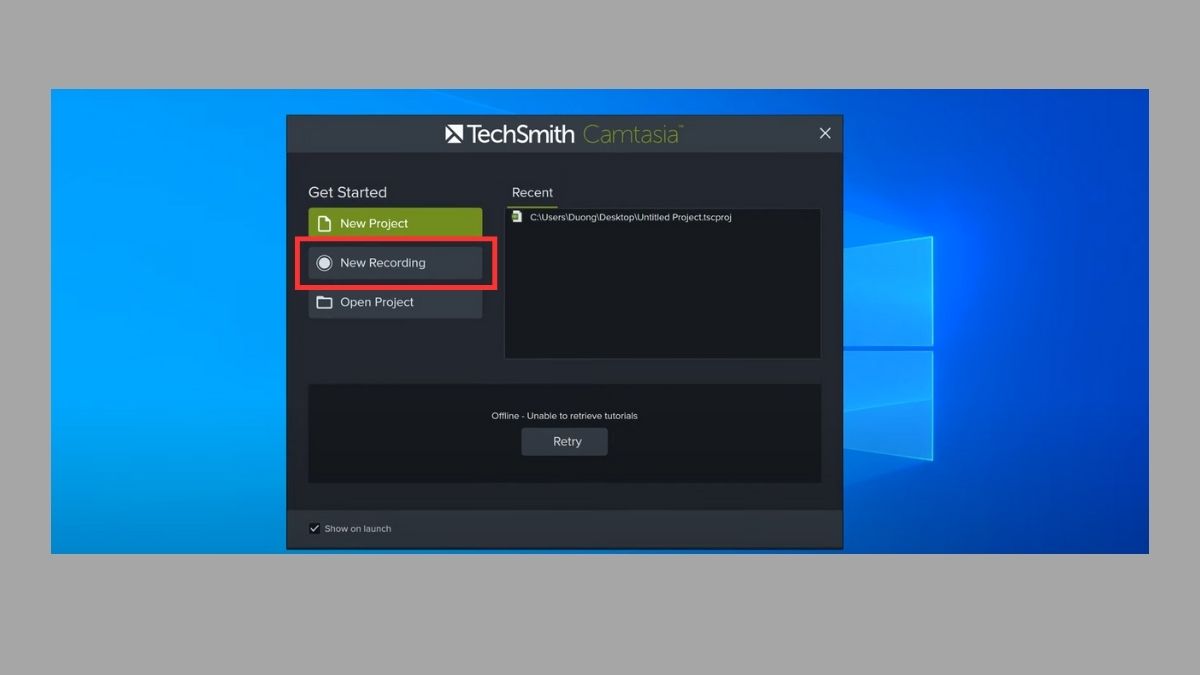Click the record circle icon on New Recording
The image size is (1200, 675).
[324, 263]
